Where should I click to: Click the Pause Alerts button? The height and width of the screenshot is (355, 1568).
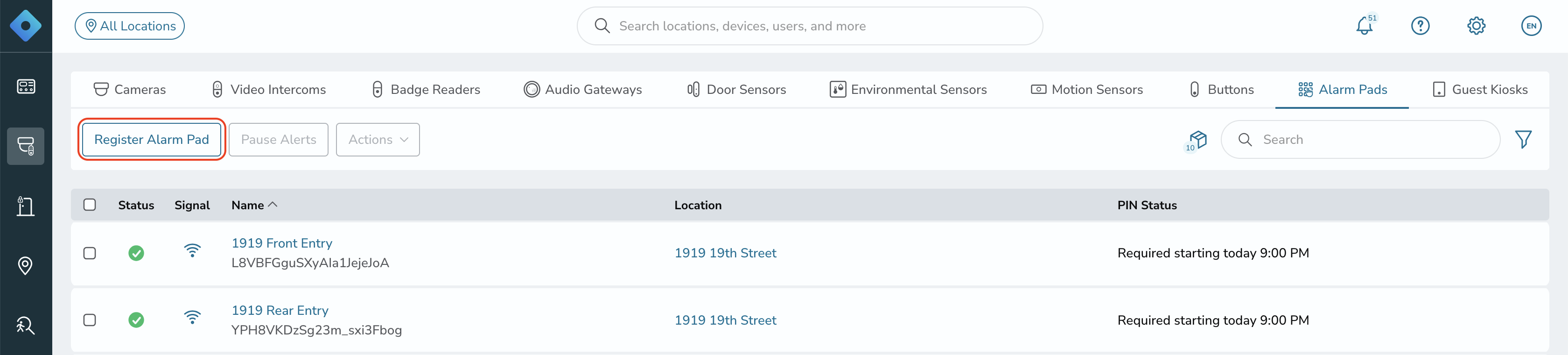(x=278, y=140)
